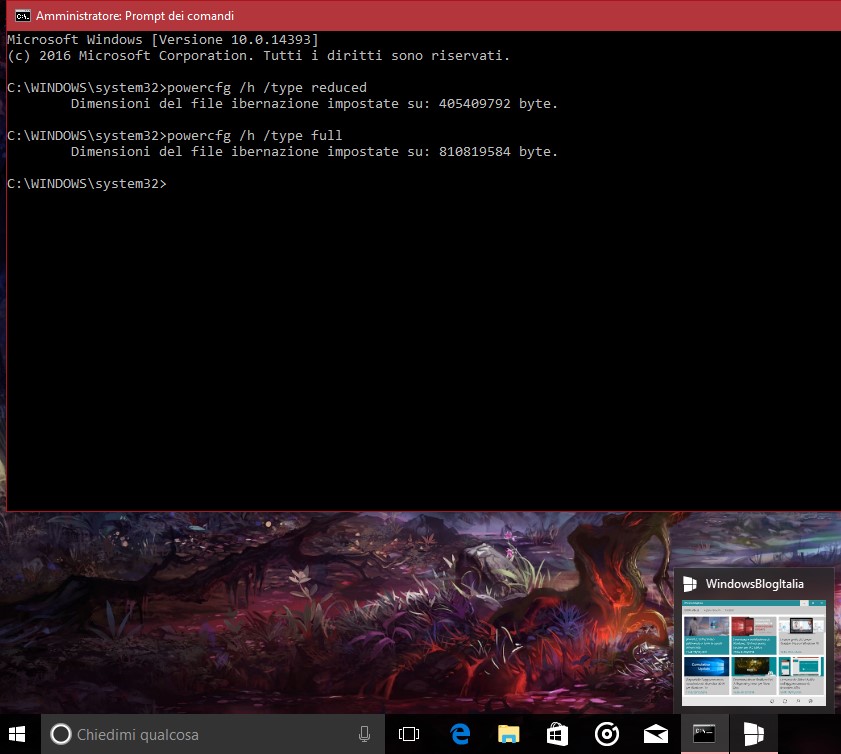Click the 'Chiedimi qualcosa' search box

coord(213,734)
